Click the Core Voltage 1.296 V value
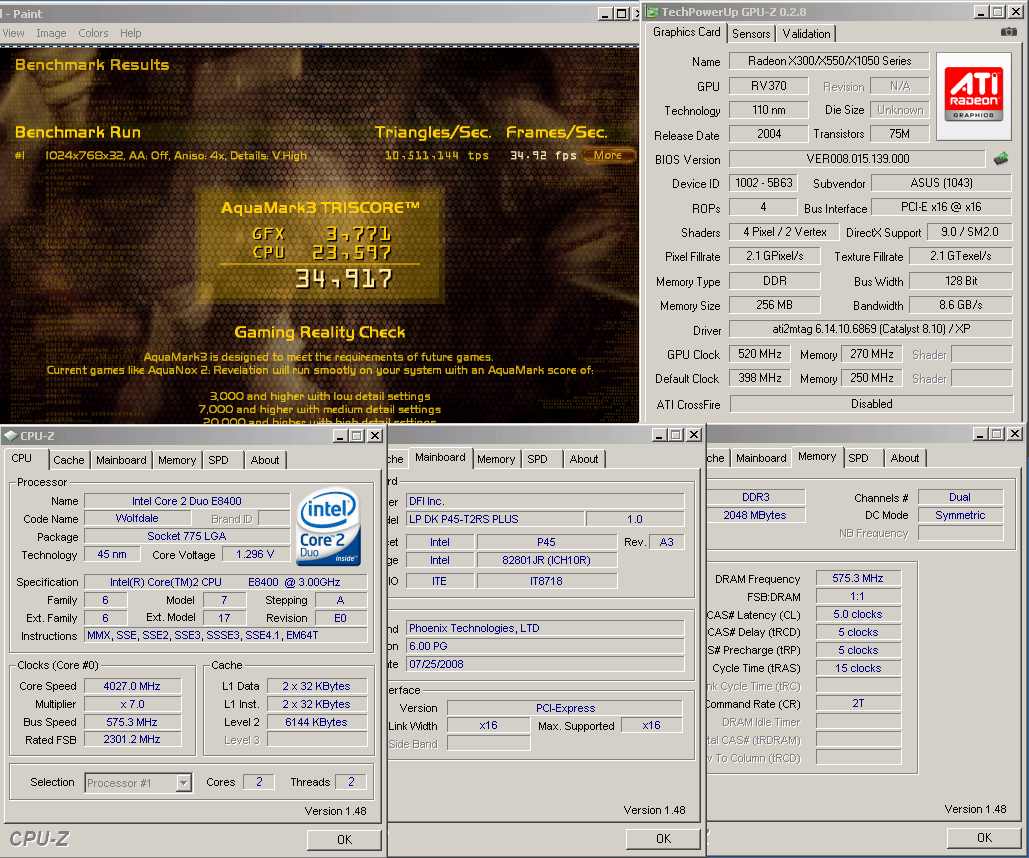 click(255, 555)
